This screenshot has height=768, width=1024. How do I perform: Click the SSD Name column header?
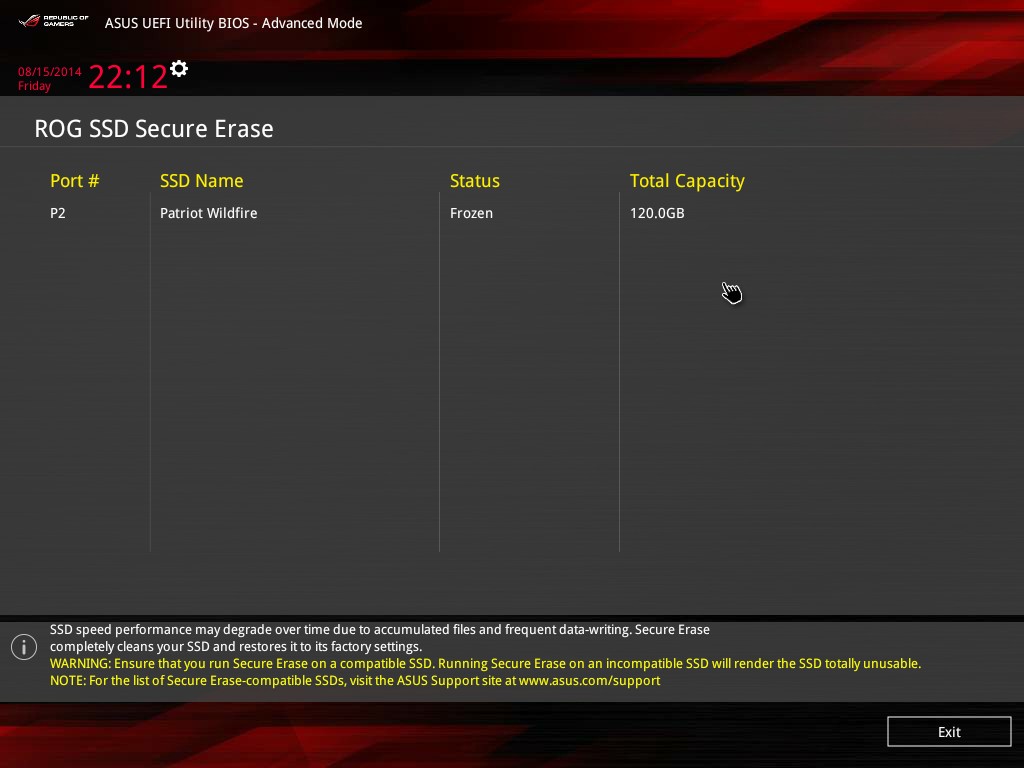[x=201, y=181]
